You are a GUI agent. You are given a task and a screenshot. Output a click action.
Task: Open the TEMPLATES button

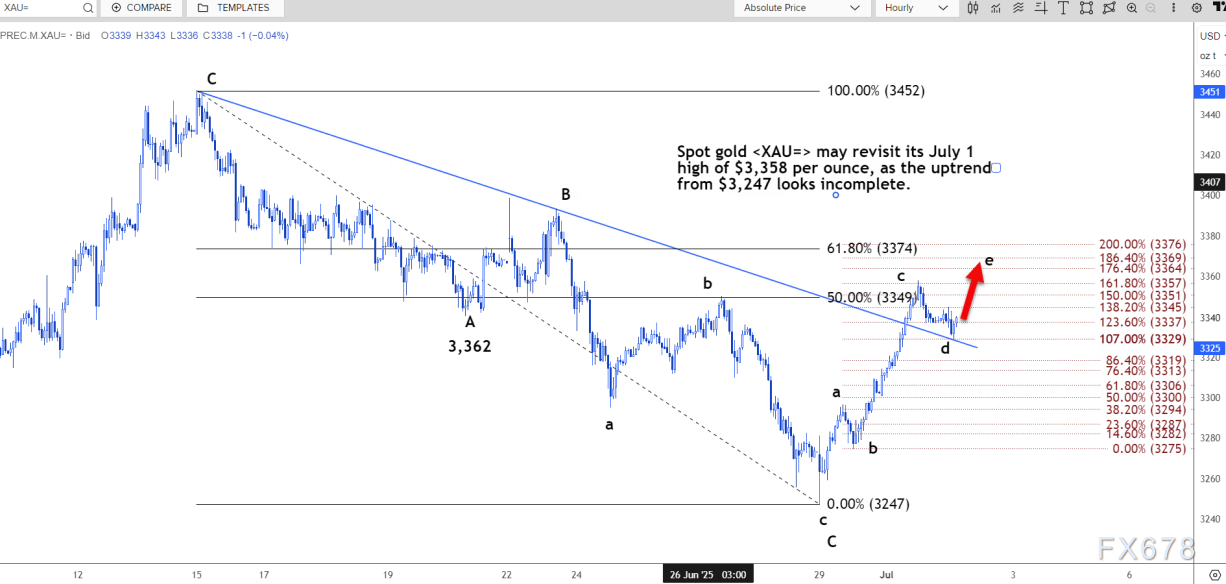tap(234, 8)
